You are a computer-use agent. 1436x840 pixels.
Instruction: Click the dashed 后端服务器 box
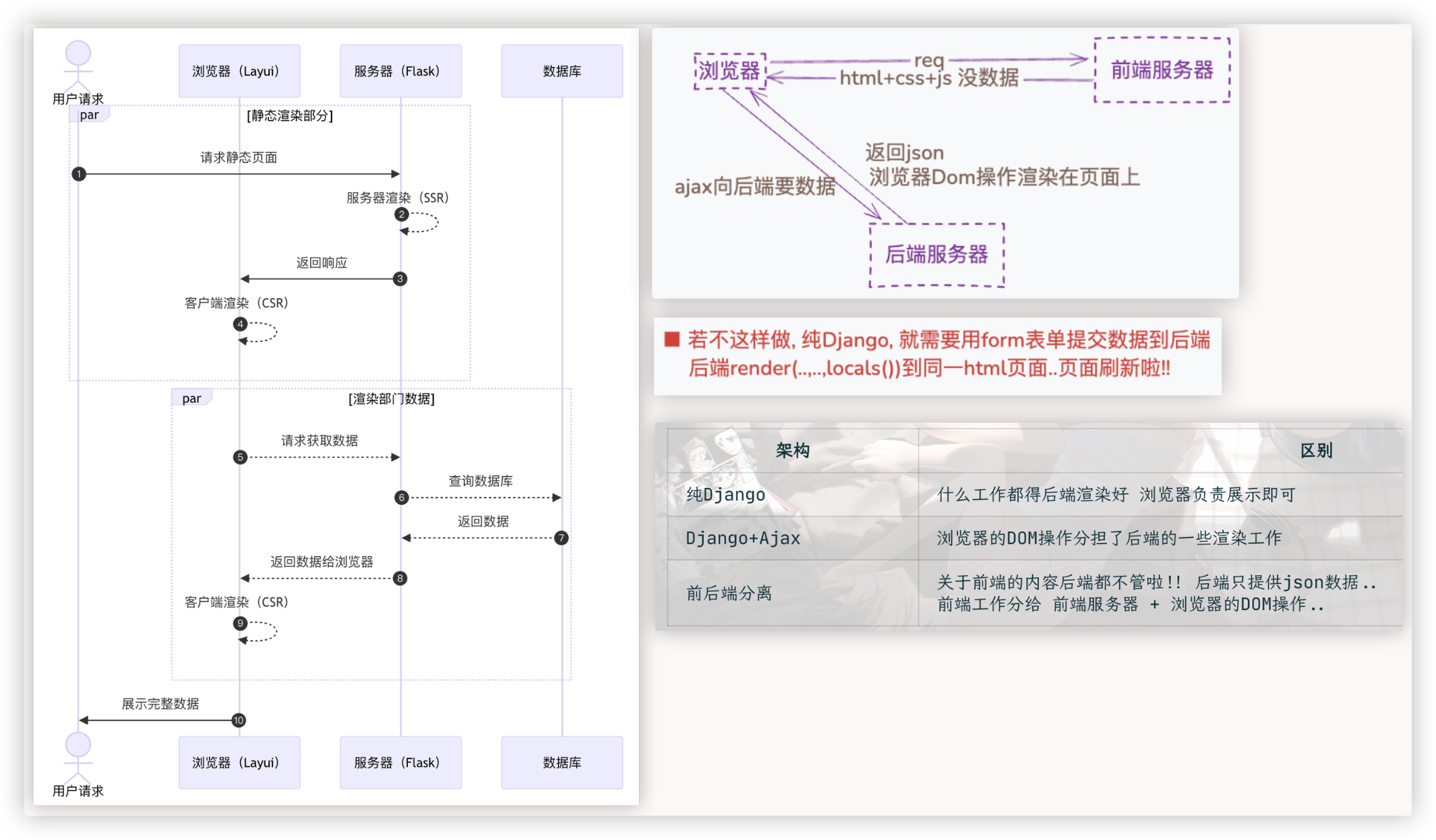pyautogui.click(x=936, y=255)
